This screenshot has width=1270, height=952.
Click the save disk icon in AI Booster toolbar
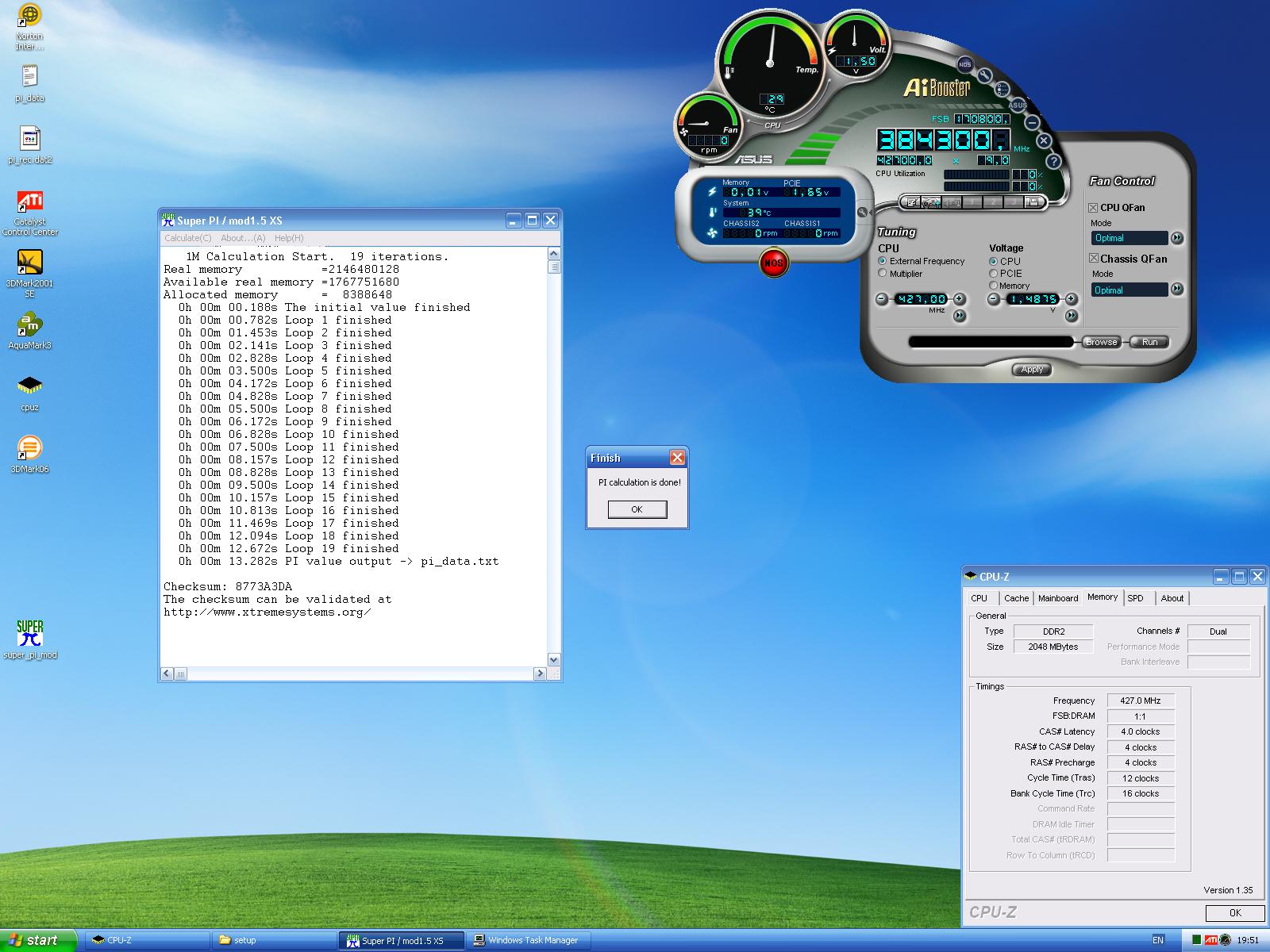tap(1034, 202)
